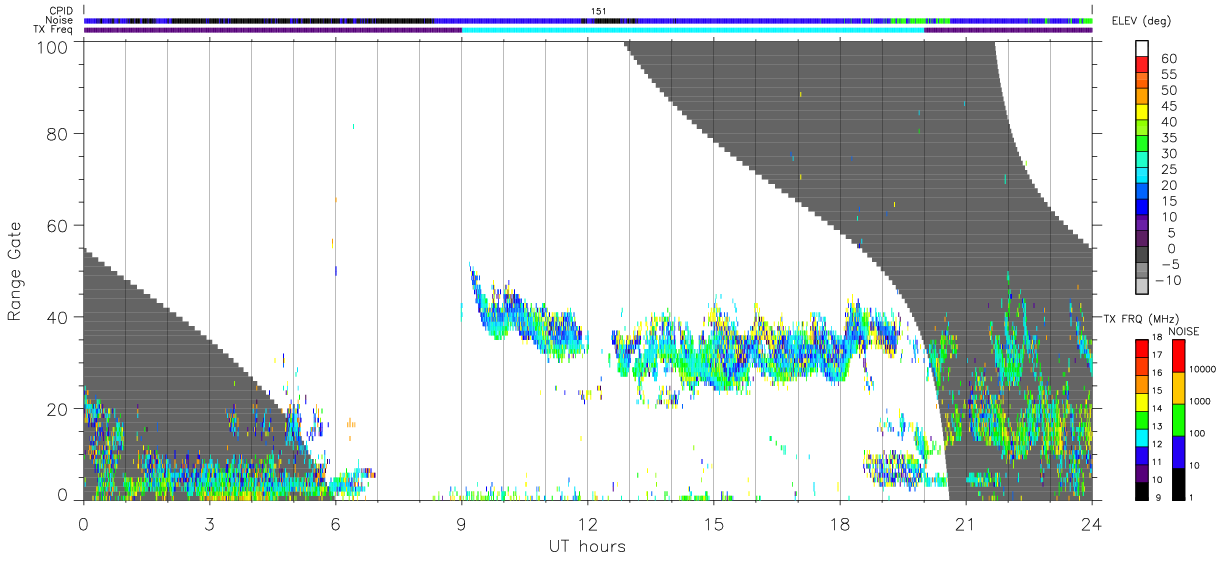This screenshot has height=567, width=1228.
Task: Click the 12 tick on UT hours axis
Action: pyautogui.click(x=587, y=523)
